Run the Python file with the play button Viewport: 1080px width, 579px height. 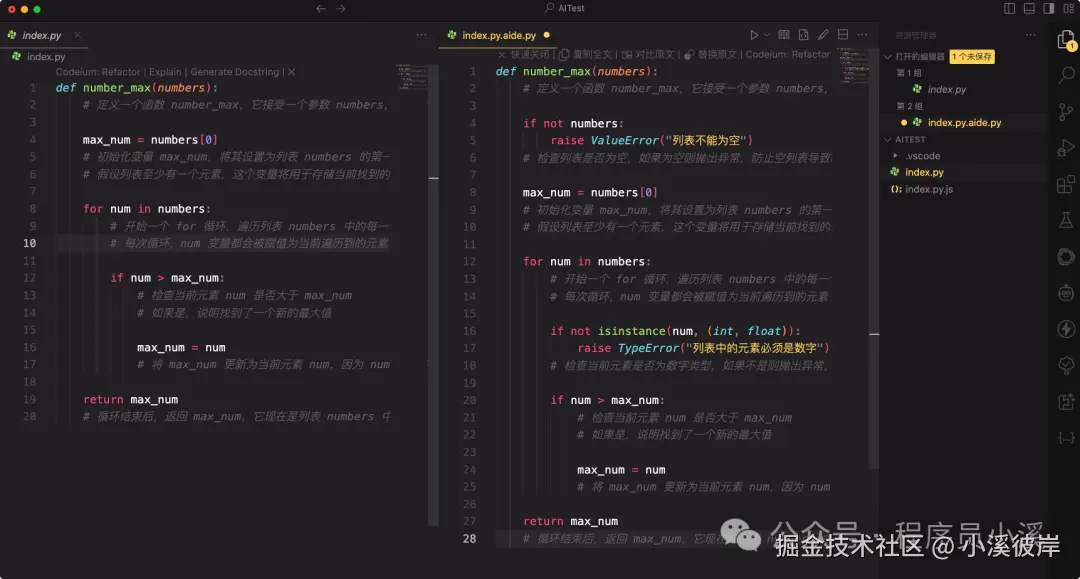[x=755, y=34]
